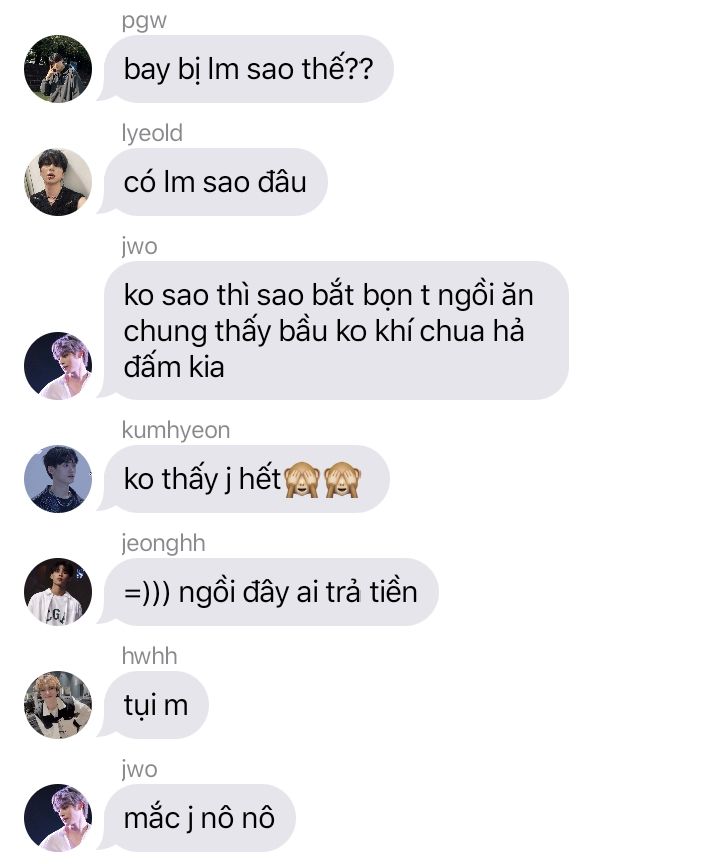This screenshot has height=864, width=720.
Task: Select the 'bay bị lm sao thế??' message bubble
Action: pos(246,69)
